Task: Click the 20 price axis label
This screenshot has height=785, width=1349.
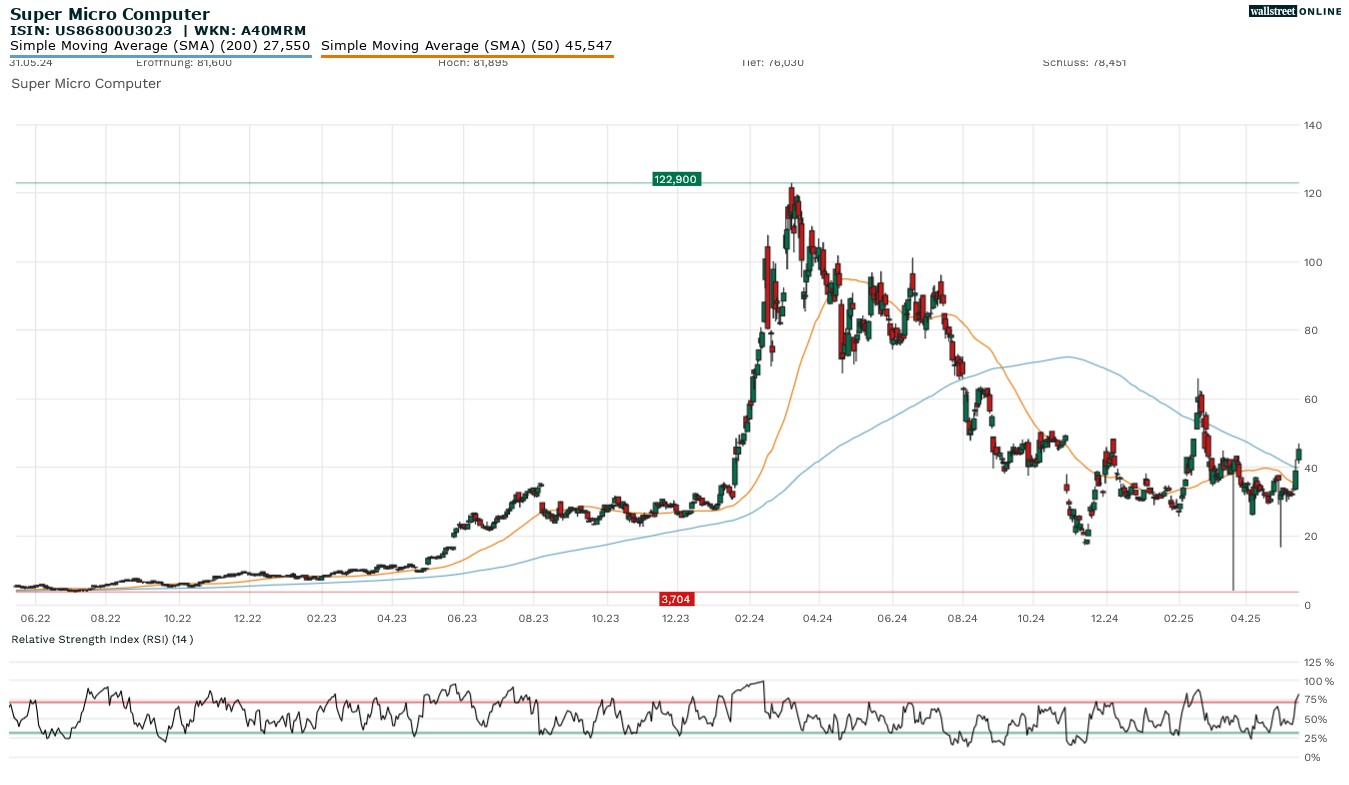Action: pyautogui.click(x=1310, y=537)
